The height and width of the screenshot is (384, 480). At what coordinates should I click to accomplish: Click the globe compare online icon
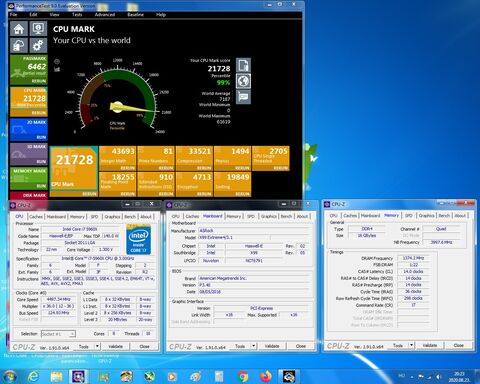243,81
